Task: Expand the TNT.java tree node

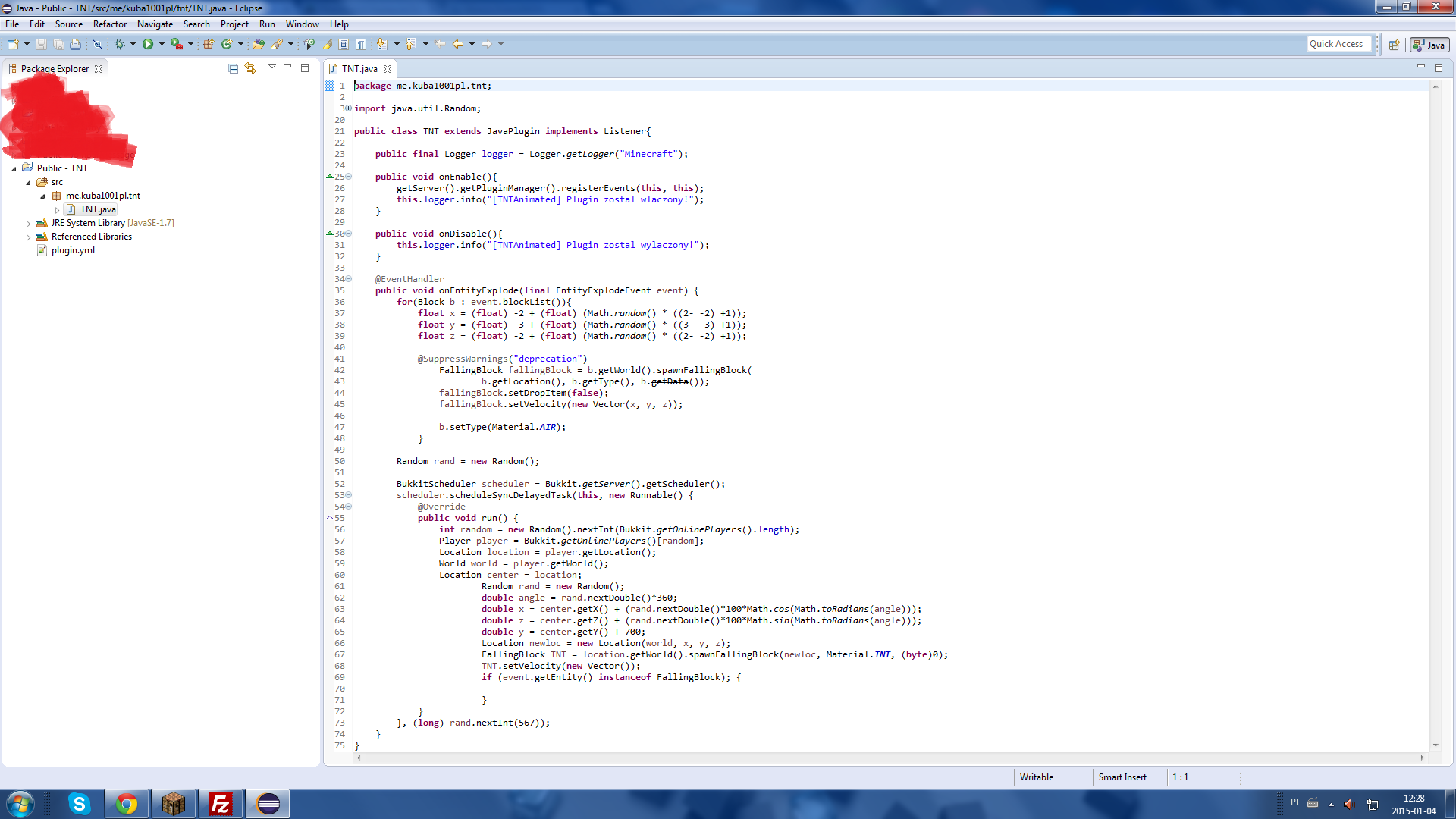Action: (x=57, y=210)
